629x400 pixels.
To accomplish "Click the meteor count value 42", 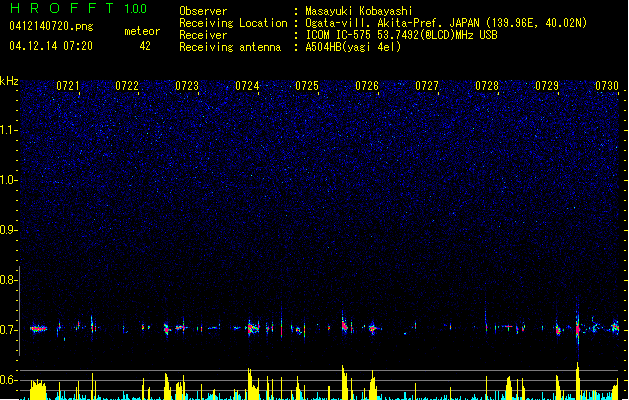I will (145, 46).
